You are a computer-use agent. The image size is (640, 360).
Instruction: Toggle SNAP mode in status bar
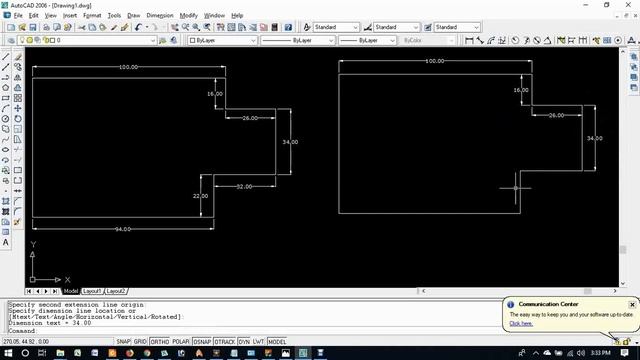(x=123, y=342)
